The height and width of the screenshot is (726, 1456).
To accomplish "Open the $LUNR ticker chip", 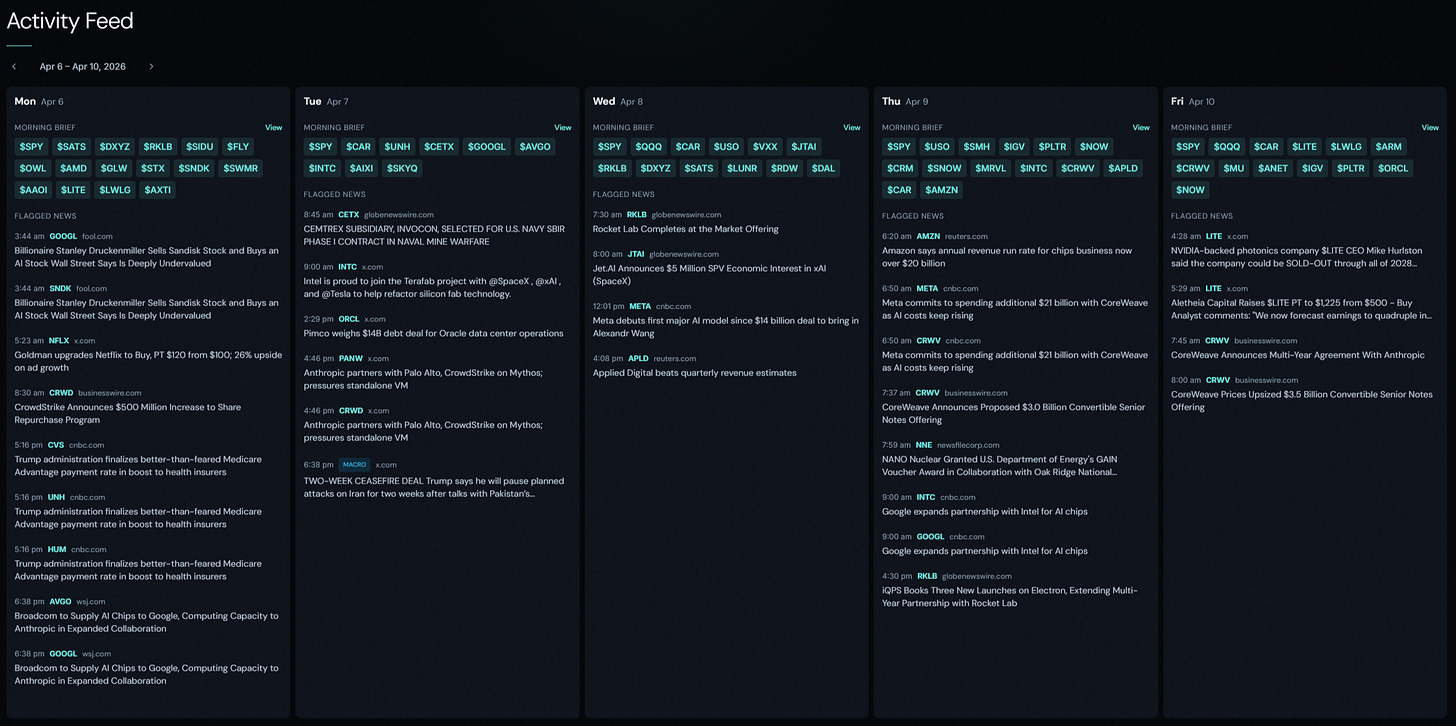I will (742, 169).
